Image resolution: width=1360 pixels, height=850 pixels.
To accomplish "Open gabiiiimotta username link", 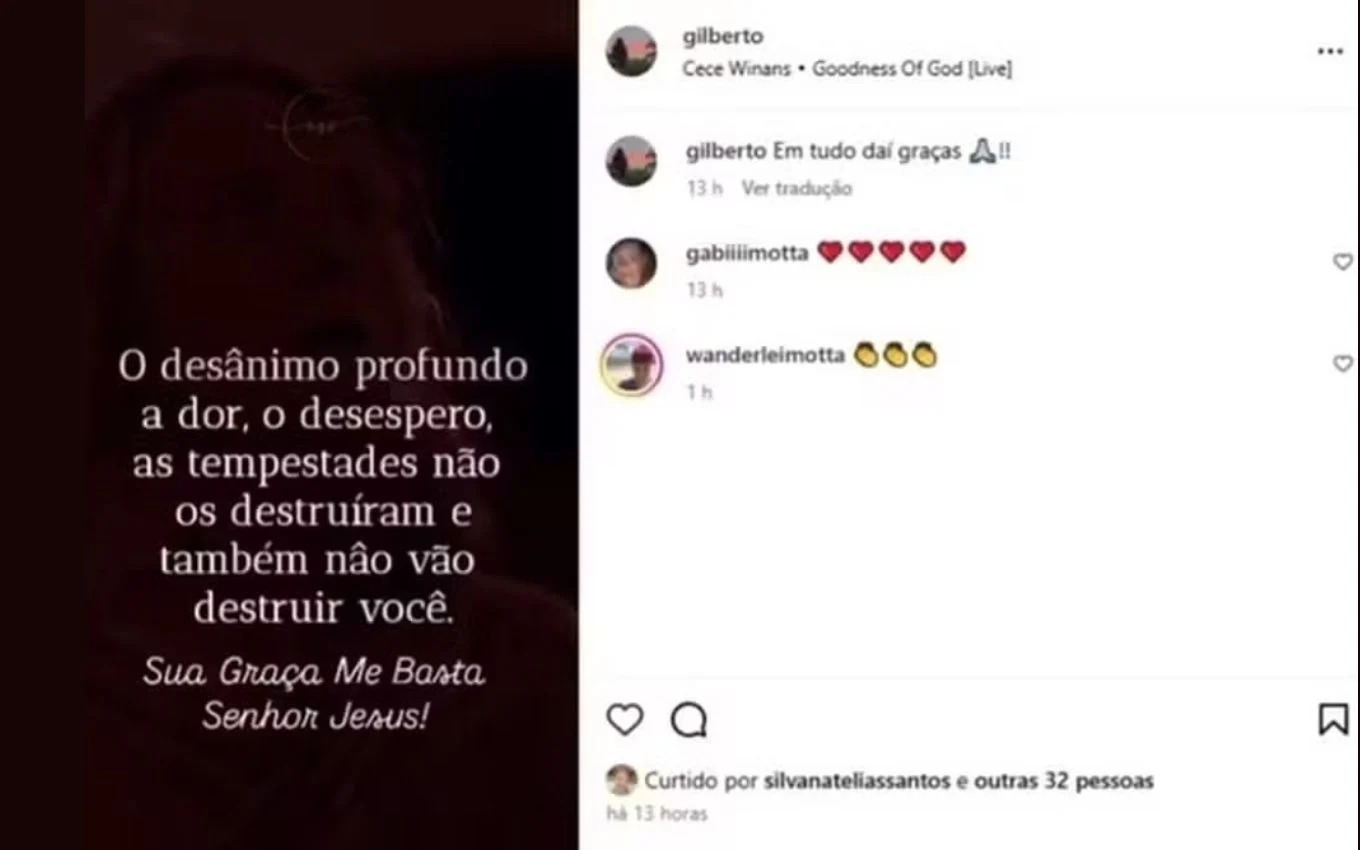I will pos(747,253).
